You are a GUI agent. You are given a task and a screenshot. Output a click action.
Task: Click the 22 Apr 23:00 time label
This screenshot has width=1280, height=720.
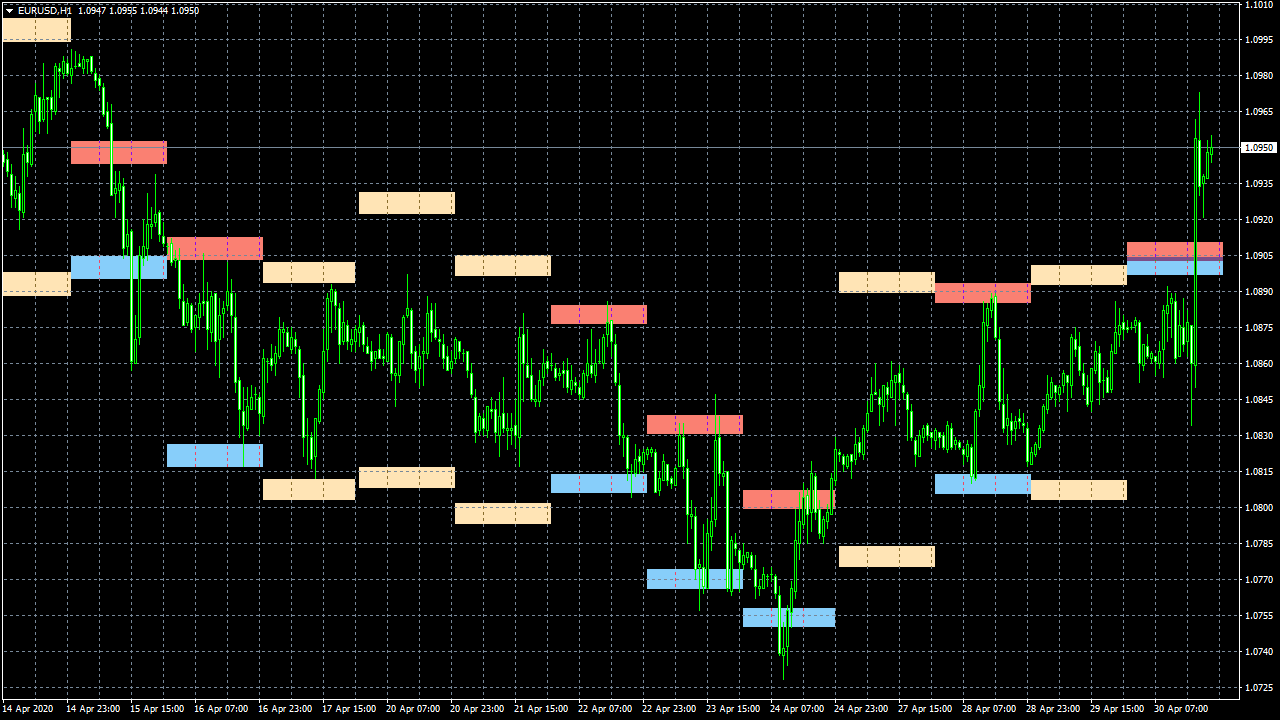[x=669, y=709]
